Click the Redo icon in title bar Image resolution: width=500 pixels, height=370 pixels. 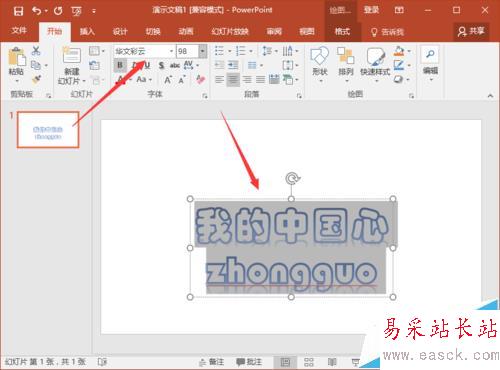pos(58,11)
